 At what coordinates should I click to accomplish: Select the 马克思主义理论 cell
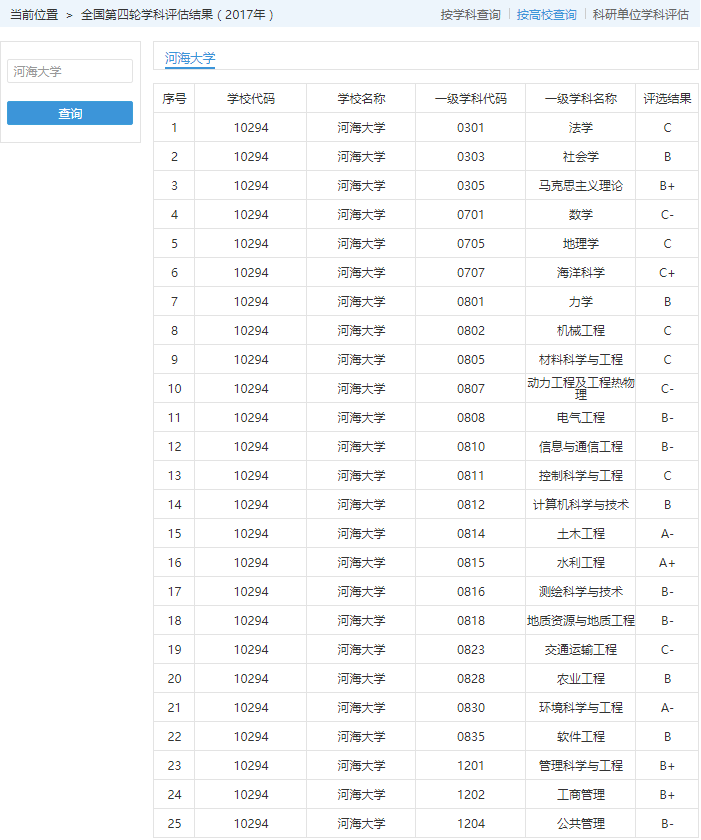coord(581,185)
